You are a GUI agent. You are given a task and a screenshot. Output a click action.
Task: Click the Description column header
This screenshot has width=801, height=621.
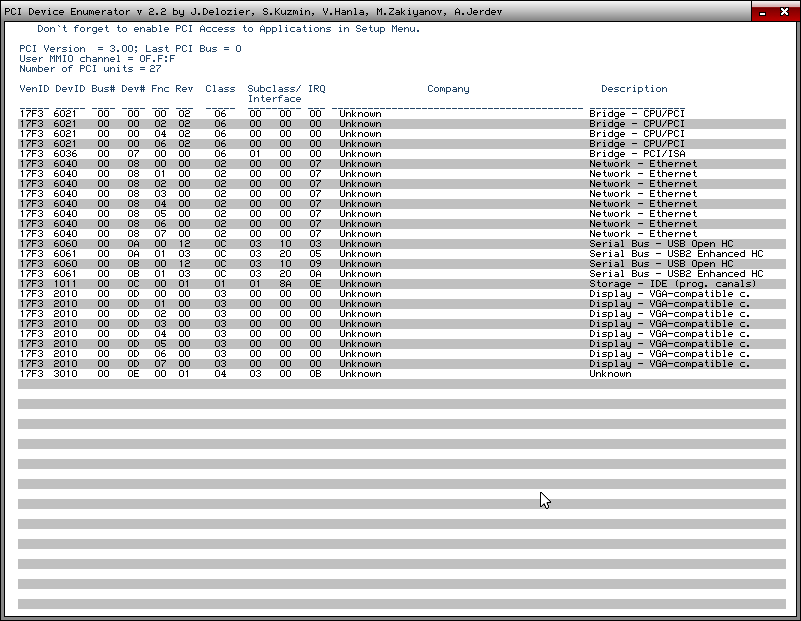coord(634,89)
